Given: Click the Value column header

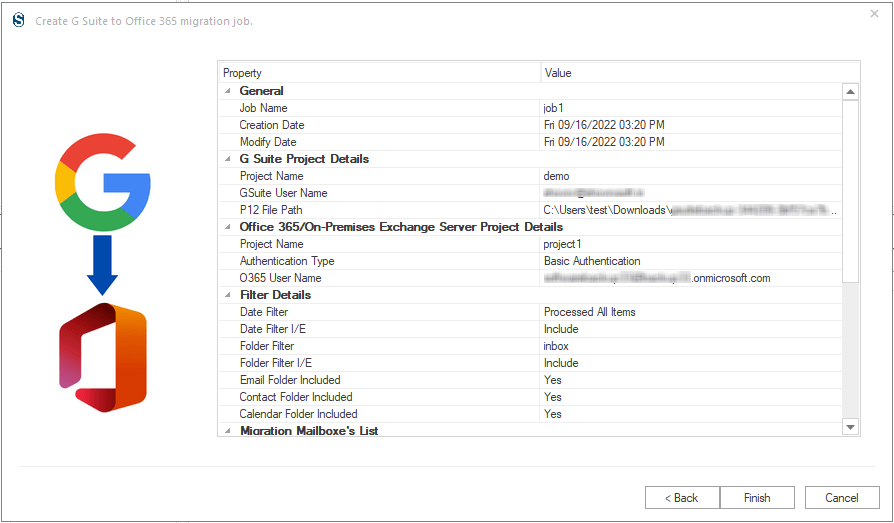Looking at the screenshot, I should [700, 73].
